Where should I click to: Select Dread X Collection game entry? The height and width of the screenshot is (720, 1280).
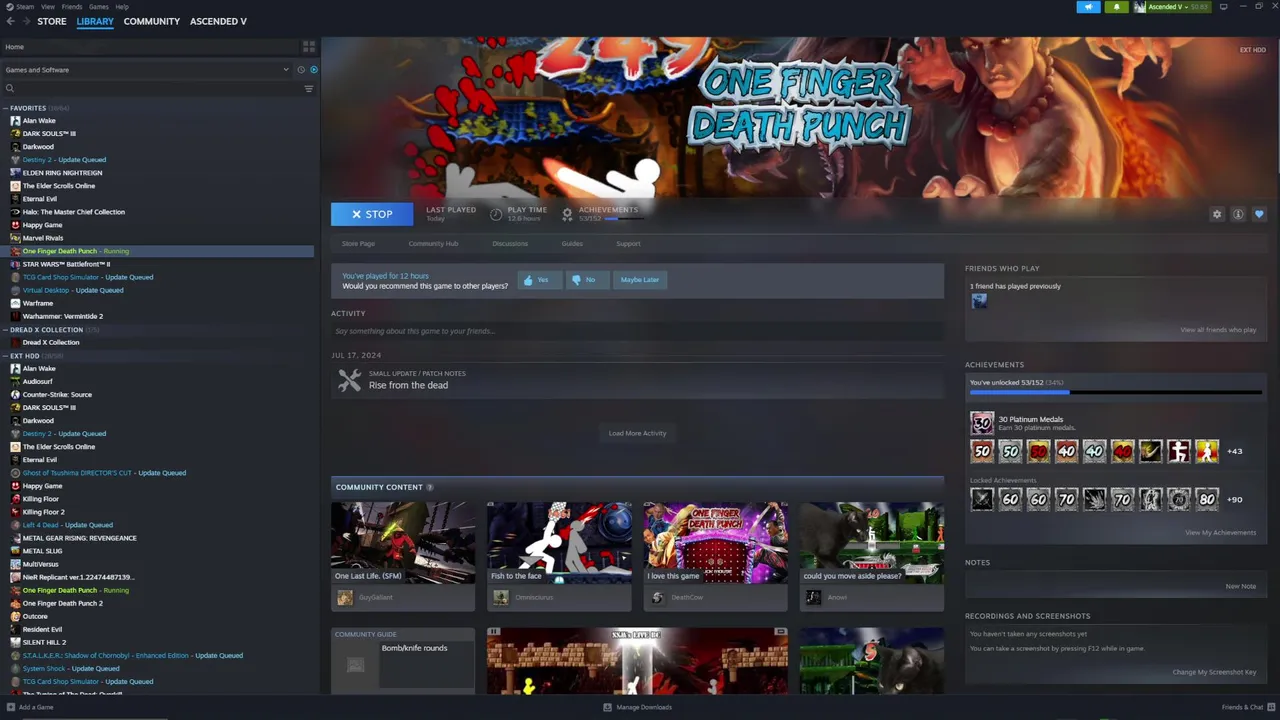51,342
